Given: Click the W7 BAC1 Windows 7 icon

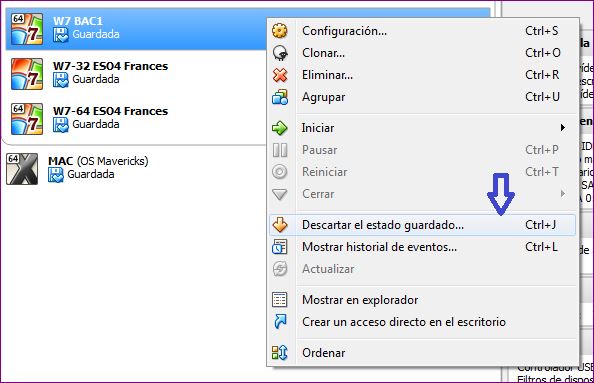Looking at the screenshot, I should click(27, 29).
